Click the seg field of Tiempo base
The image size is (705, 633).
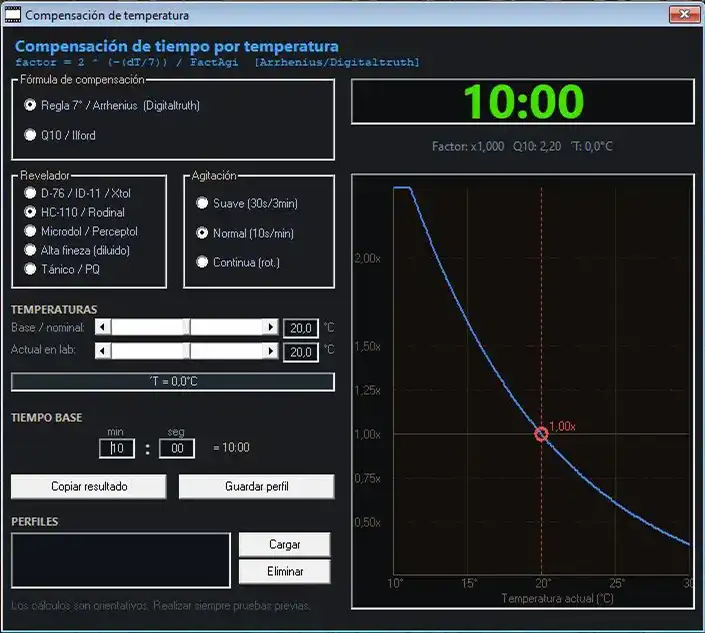177,448
